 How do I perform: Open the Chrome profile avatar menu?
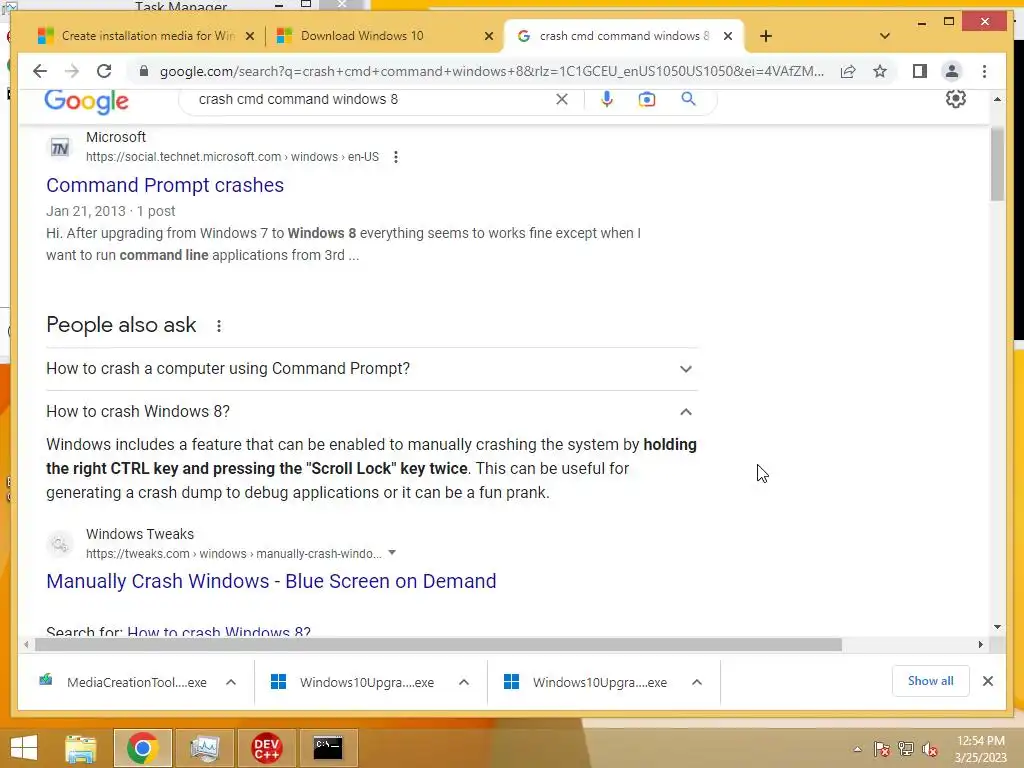[952, 71]
